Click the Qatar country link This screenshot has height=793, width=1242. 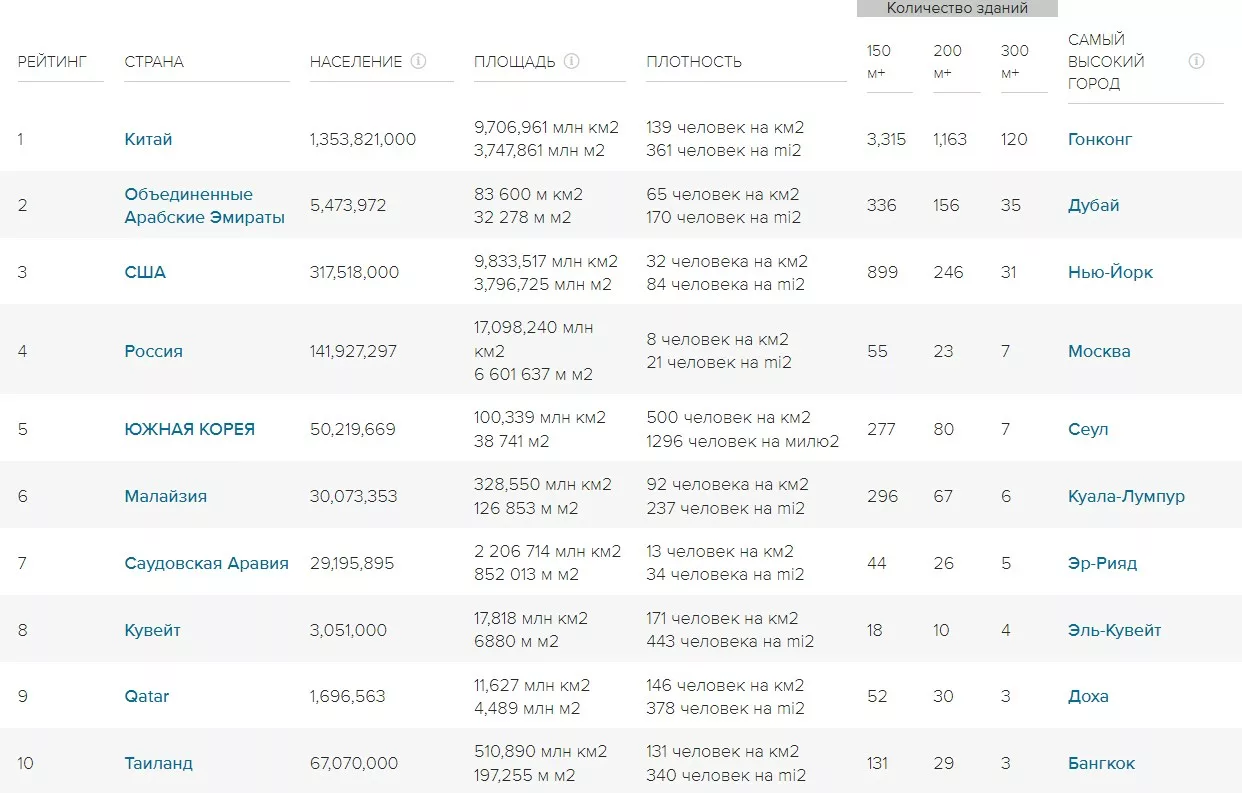(x=147, y=696)
